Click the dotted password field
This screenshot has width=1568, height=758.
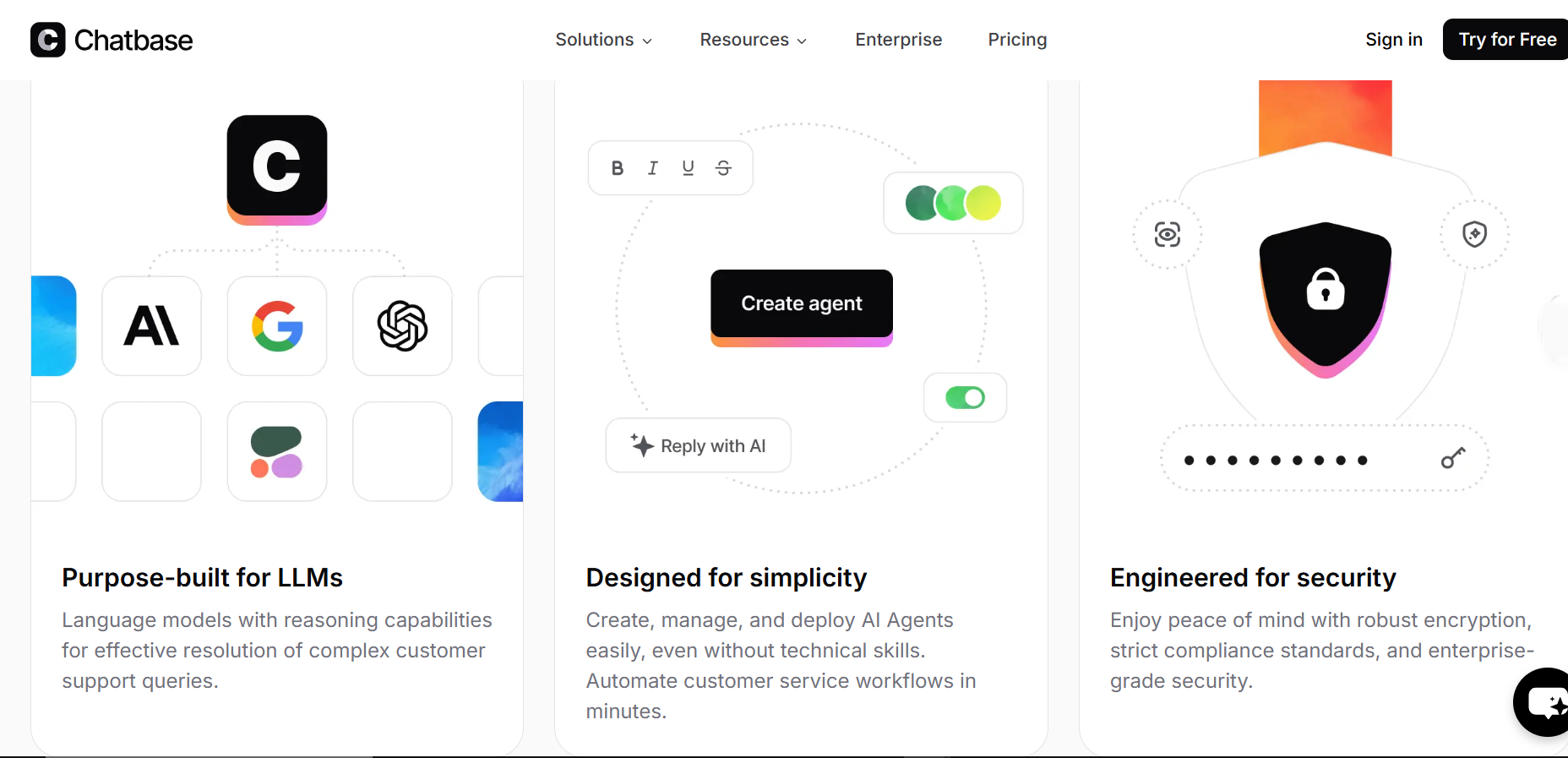(x=1325, y=459)
